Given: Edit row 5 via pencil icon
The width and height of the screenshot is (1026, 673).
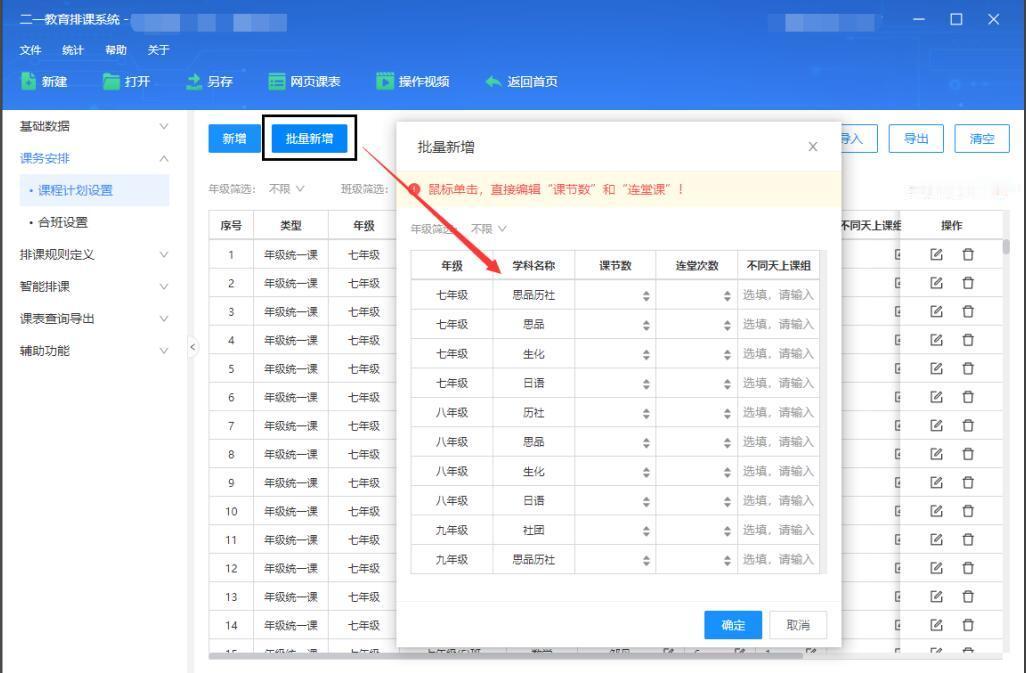Looking at the screenshot, I should tap(936, 368).
